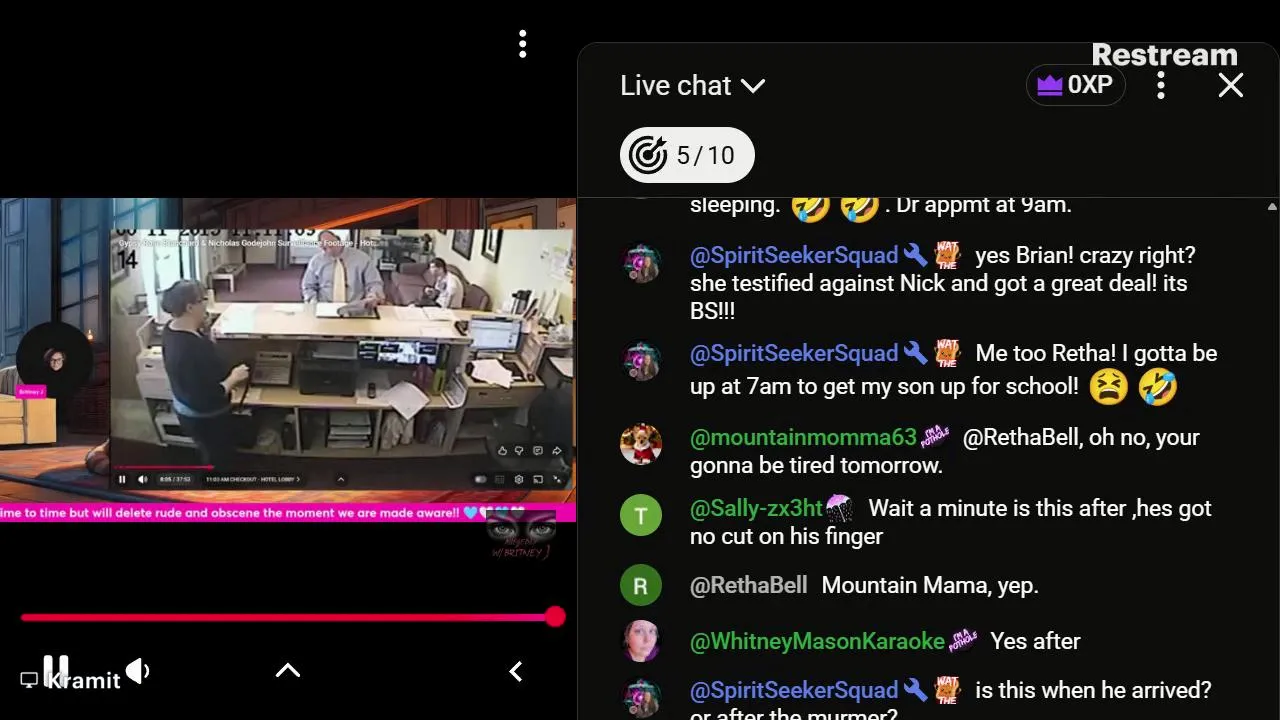Mute the video with the speaker icon
This screenshot has height=720, width=1280.
click(138, 671)
